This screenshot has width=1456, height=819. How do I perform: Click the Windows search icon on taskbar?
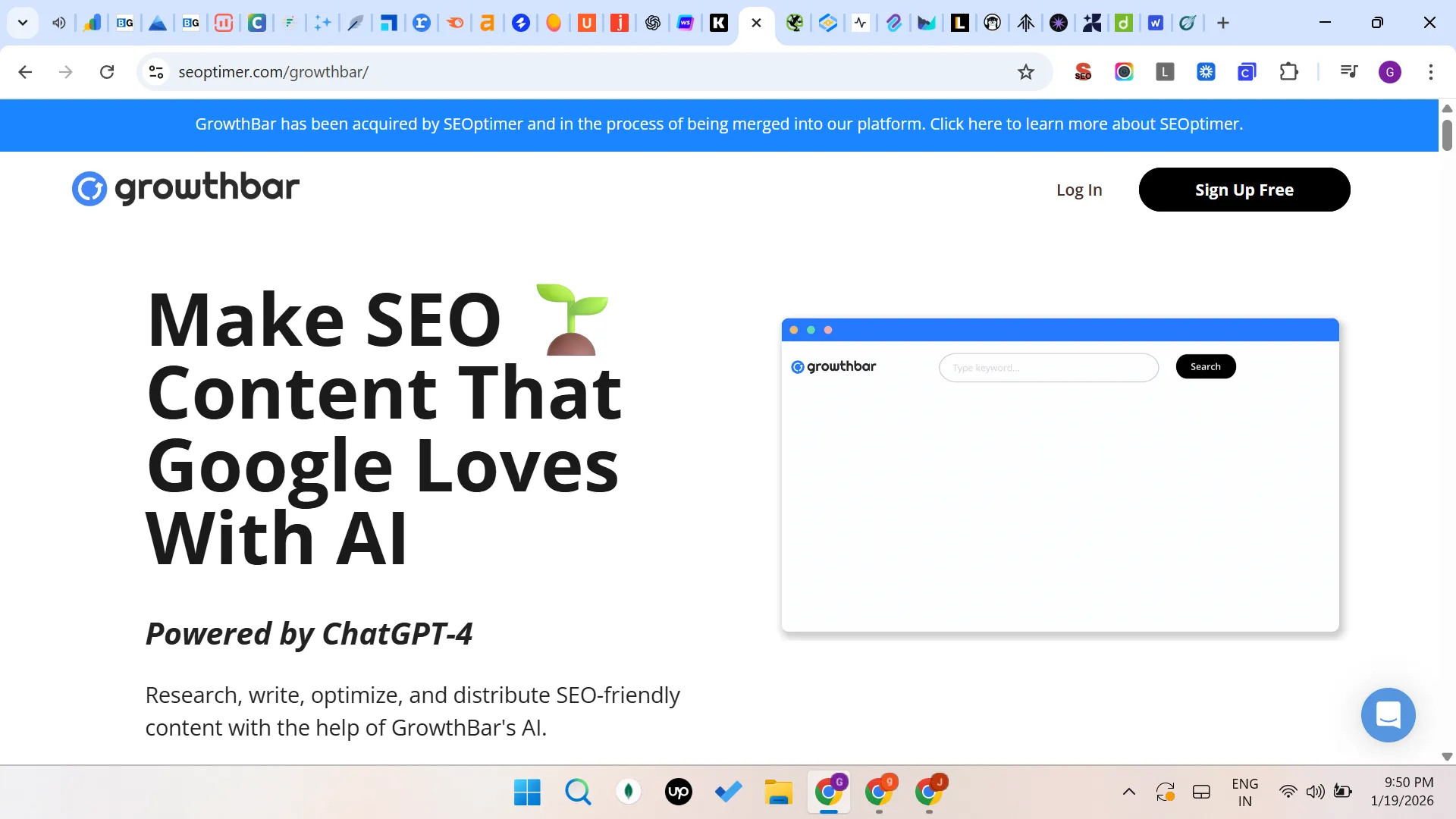(579, 792)
